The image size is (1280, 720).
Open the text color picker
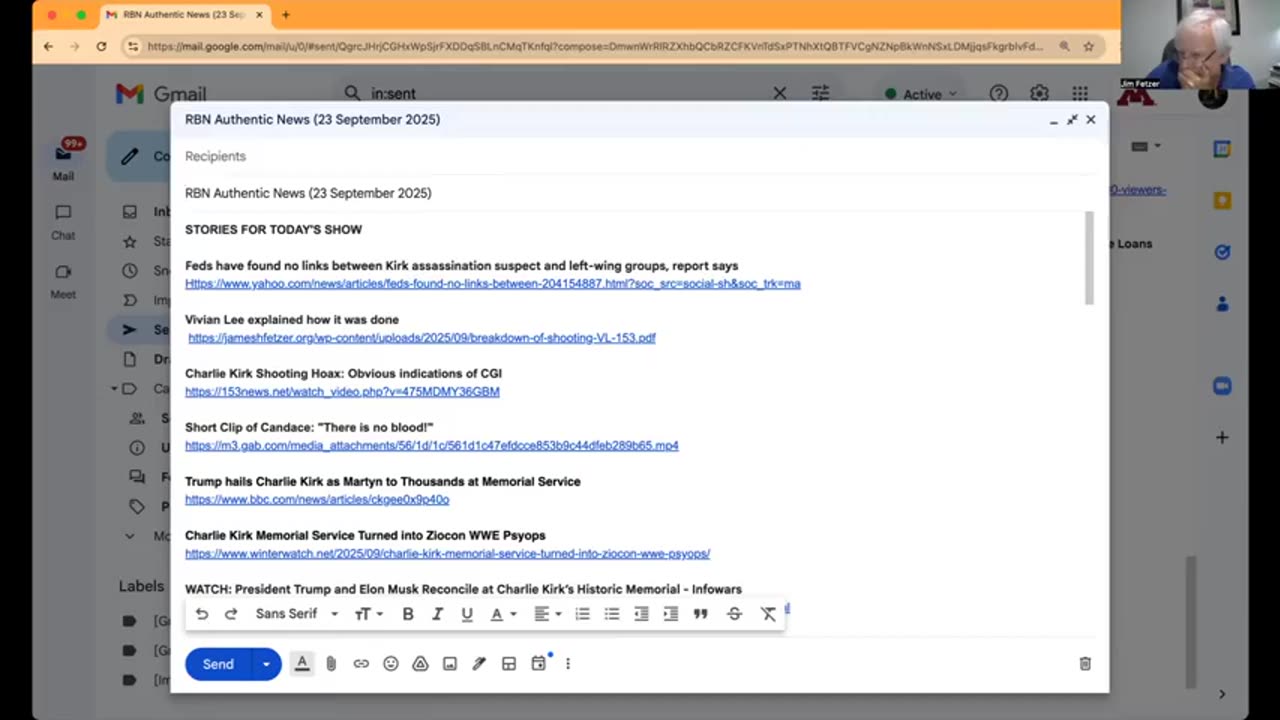pos(502,614)
